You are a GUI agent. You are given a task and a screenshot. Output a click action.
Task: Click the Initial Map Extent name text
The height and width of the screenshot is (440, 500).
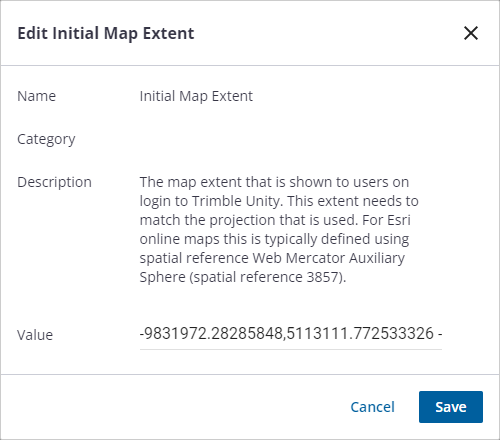pyautogui.click(x=196, y=96)
